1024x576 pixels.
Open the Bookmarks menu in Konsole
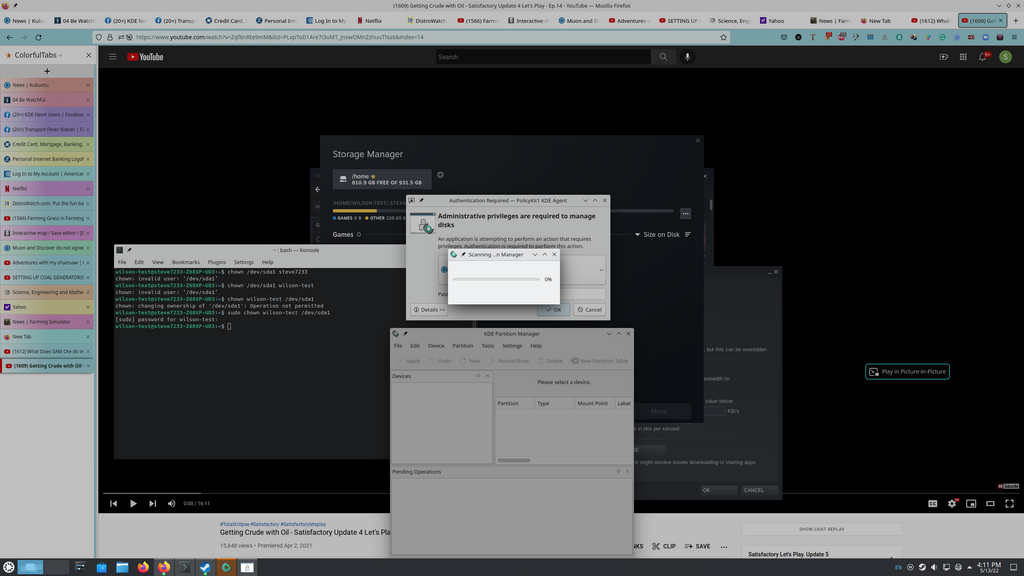(x=185, y=262)
